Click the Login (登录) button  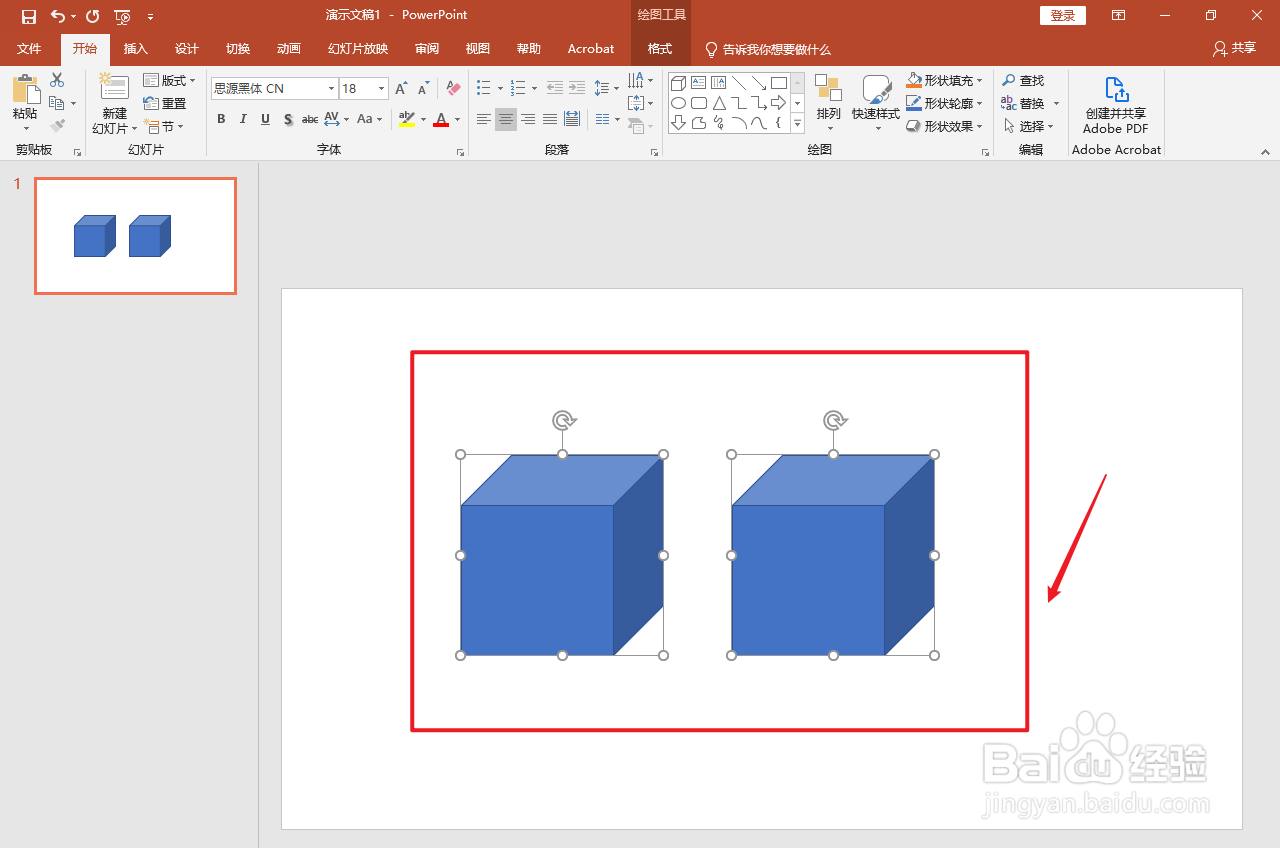[x=1063, y=16]
